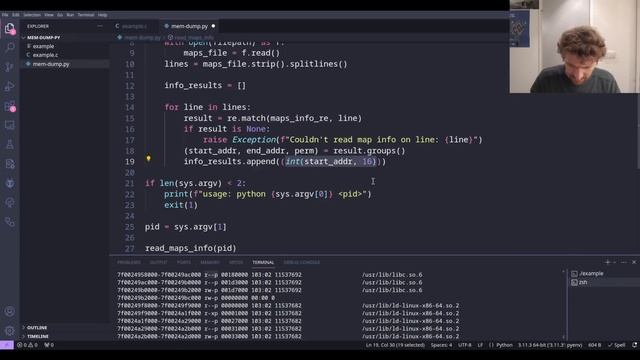Open the Explorer view in activity bar
The image size is (640, 360).
click(x=10, y=28)
